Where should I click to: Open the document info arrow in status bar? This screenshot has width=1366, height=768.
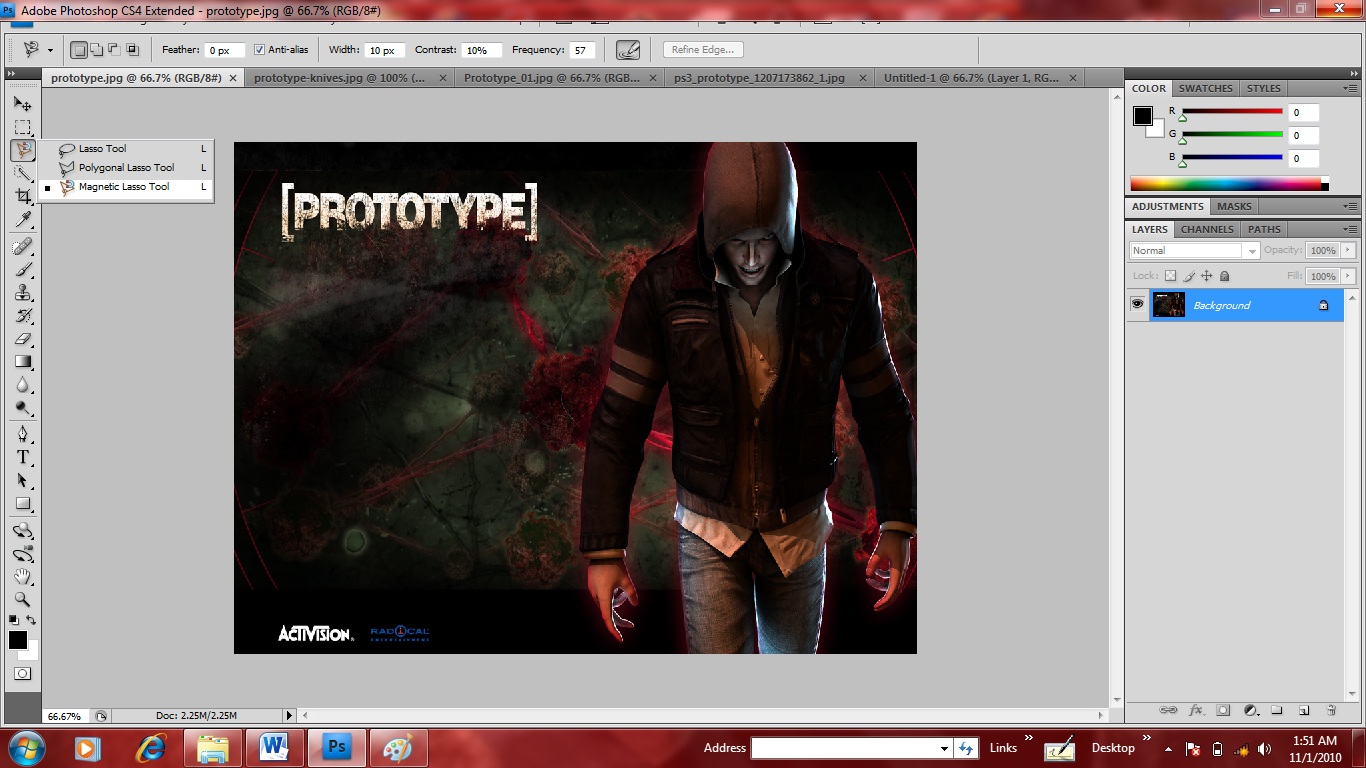290,716
